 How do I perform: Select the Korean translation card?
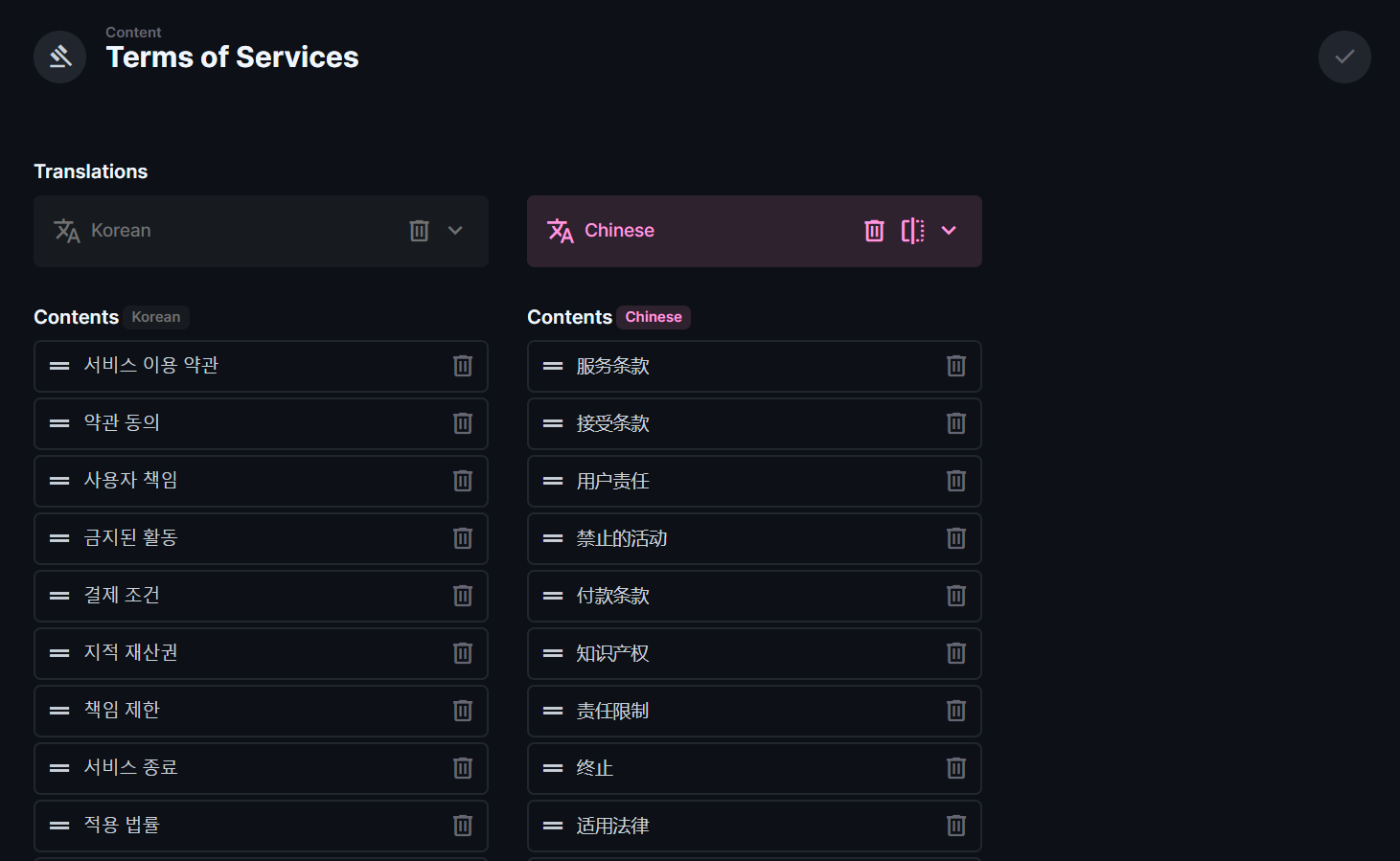230,231
